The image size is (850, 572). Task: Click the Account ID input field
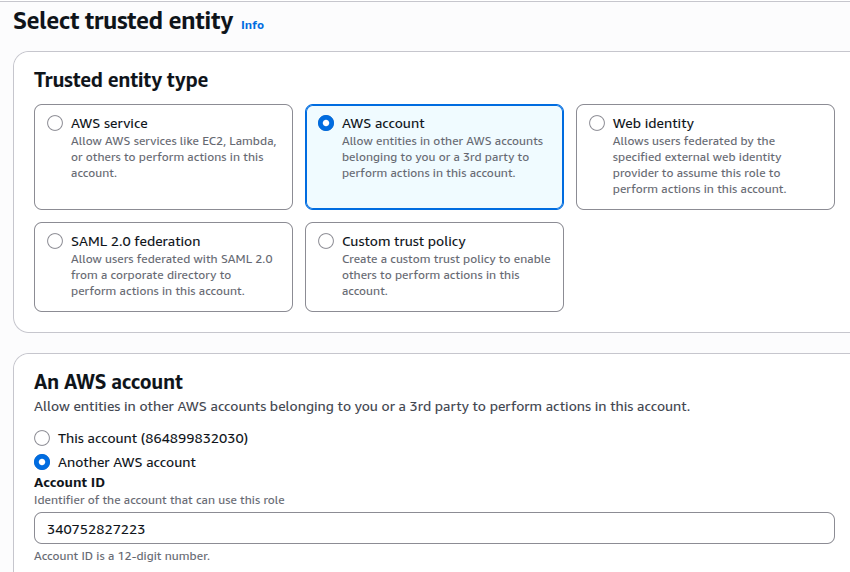click(x=434, y=528)
